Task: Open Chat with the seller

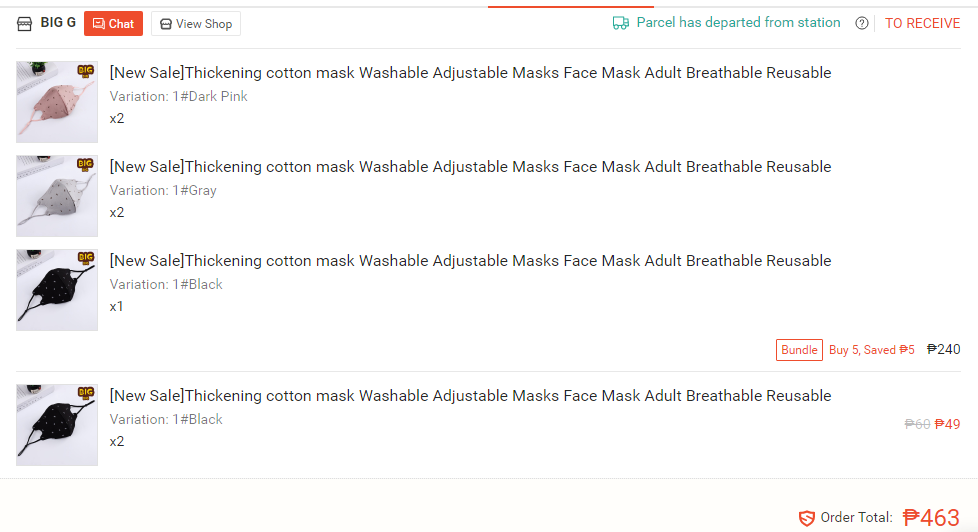Action: [x=114, y=24]
